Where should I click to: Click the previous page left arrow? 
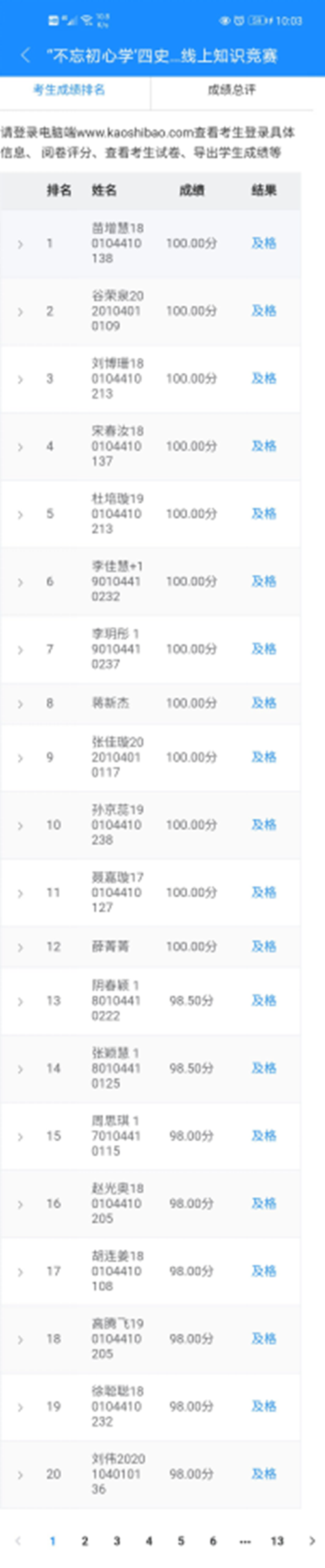[x=18, y=1541]
